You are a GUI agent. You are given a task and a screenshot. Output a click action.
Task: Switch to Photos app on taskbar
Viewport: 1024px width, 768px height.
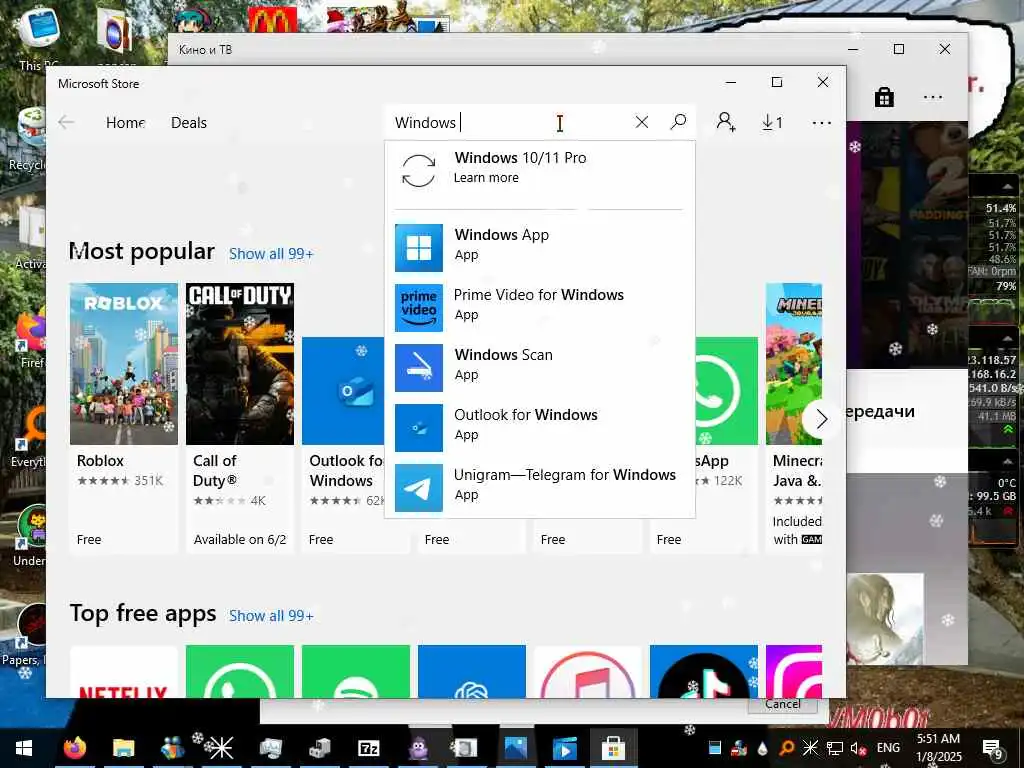coord(515,748)
